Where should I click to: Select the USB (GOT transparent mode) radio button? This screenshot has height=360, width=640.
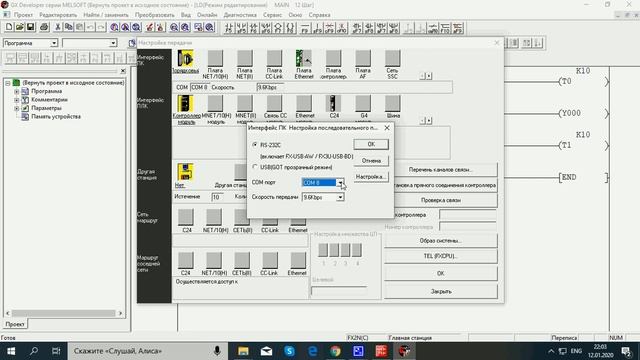point(255,167)
